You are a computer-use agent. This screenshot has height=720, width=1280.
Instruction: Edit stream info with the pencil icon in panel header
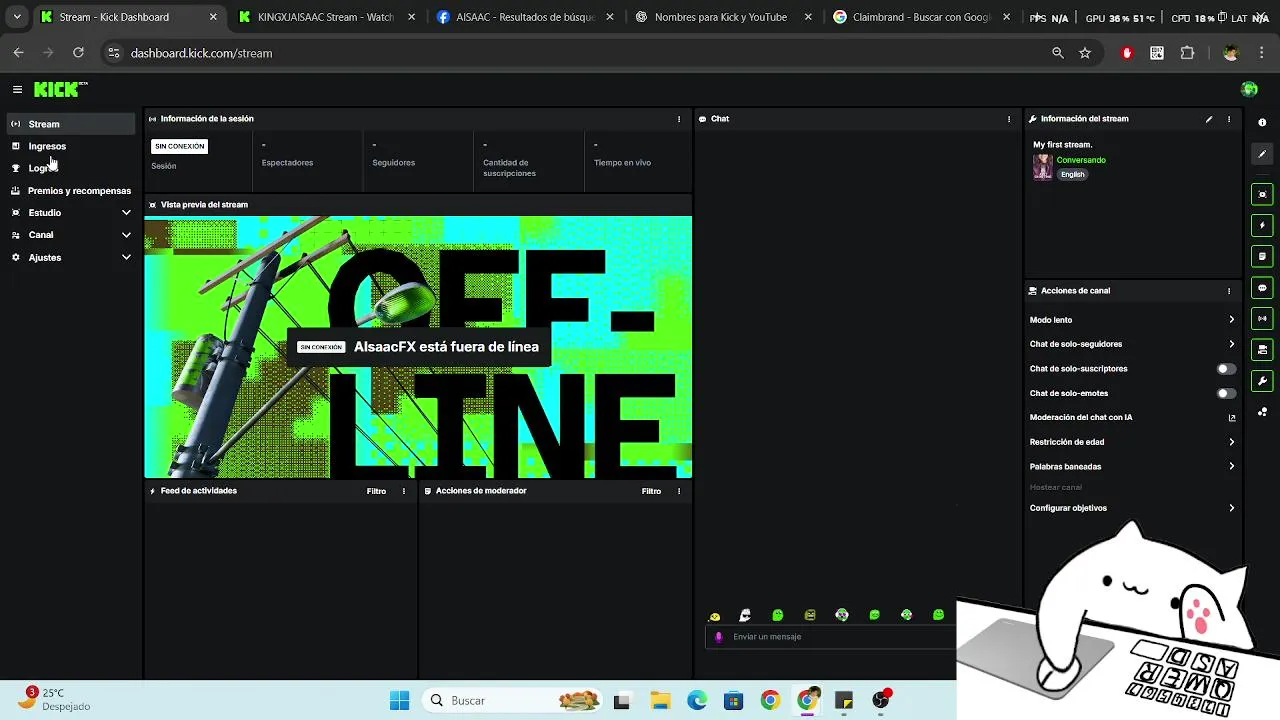click(x=1209, y=119)
